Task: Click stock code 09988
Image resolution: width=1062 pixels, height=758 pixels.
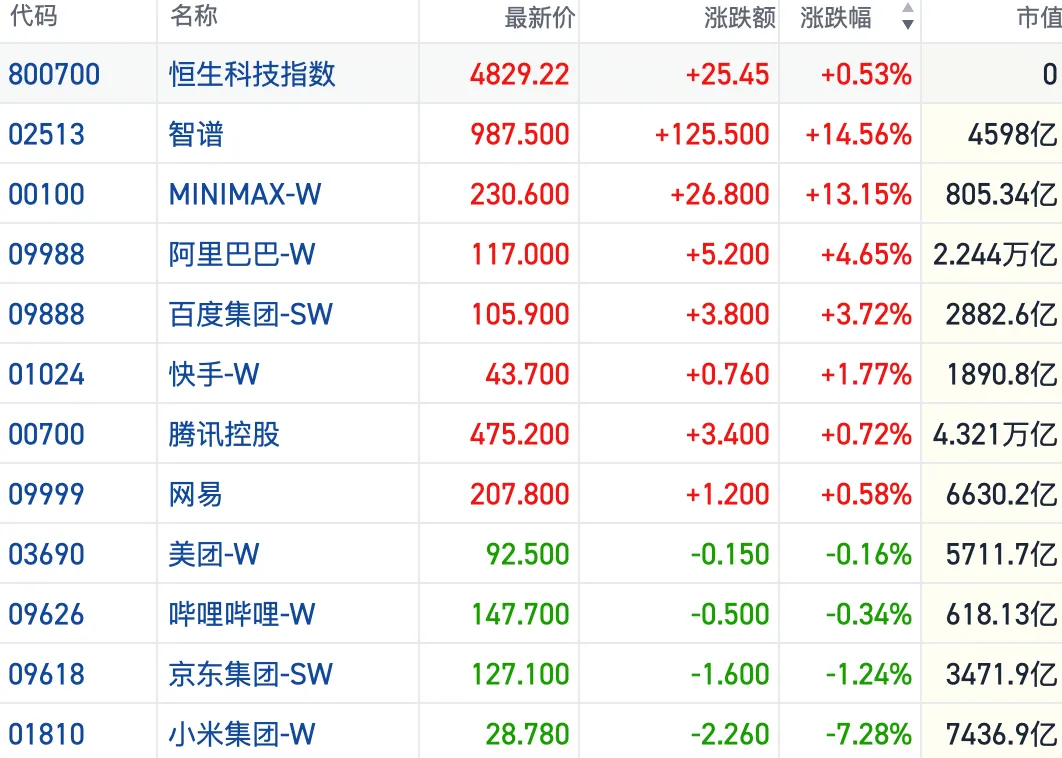Action: (x=47, y=255)
